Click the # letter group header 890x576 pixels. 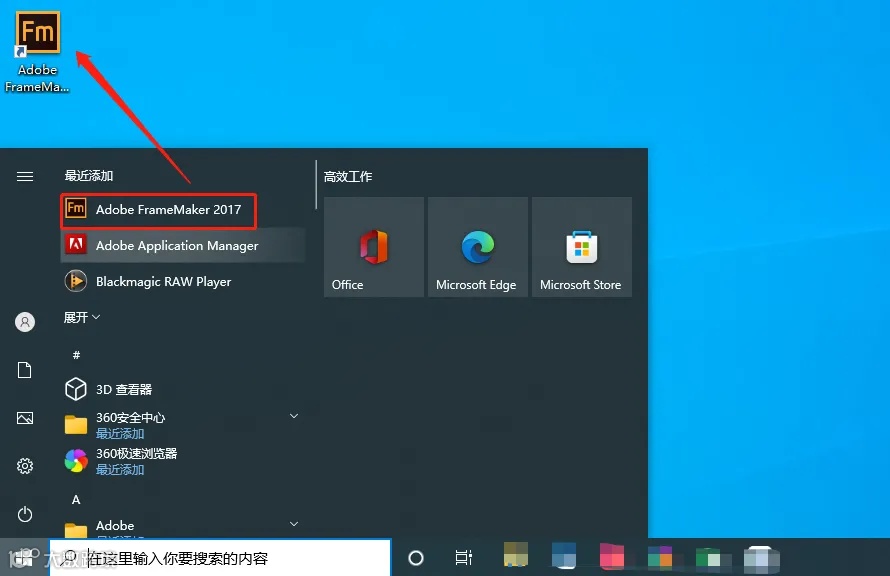point(76,355)
